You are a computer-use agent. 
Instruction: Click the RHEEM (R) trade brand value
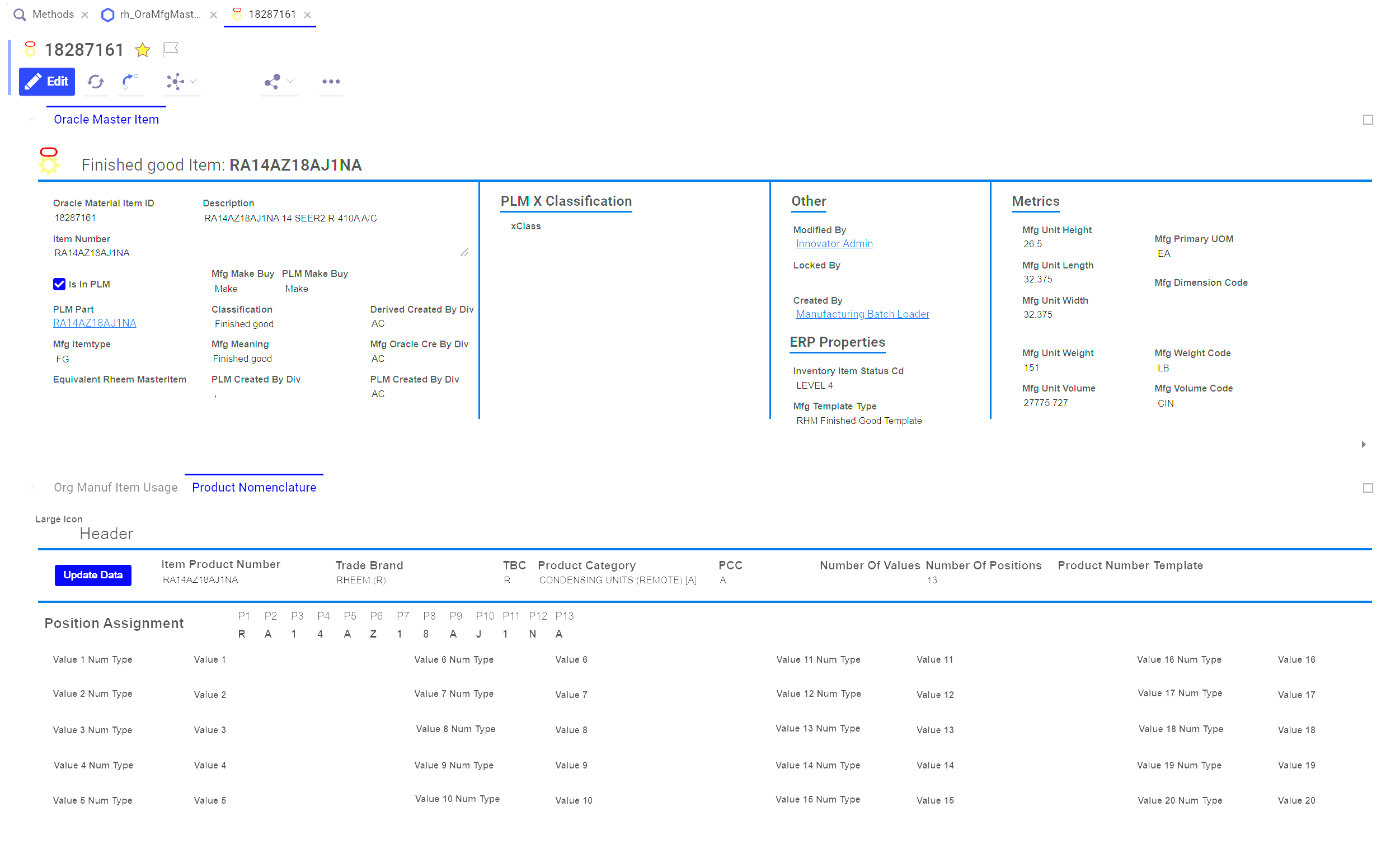pos(361,581)
